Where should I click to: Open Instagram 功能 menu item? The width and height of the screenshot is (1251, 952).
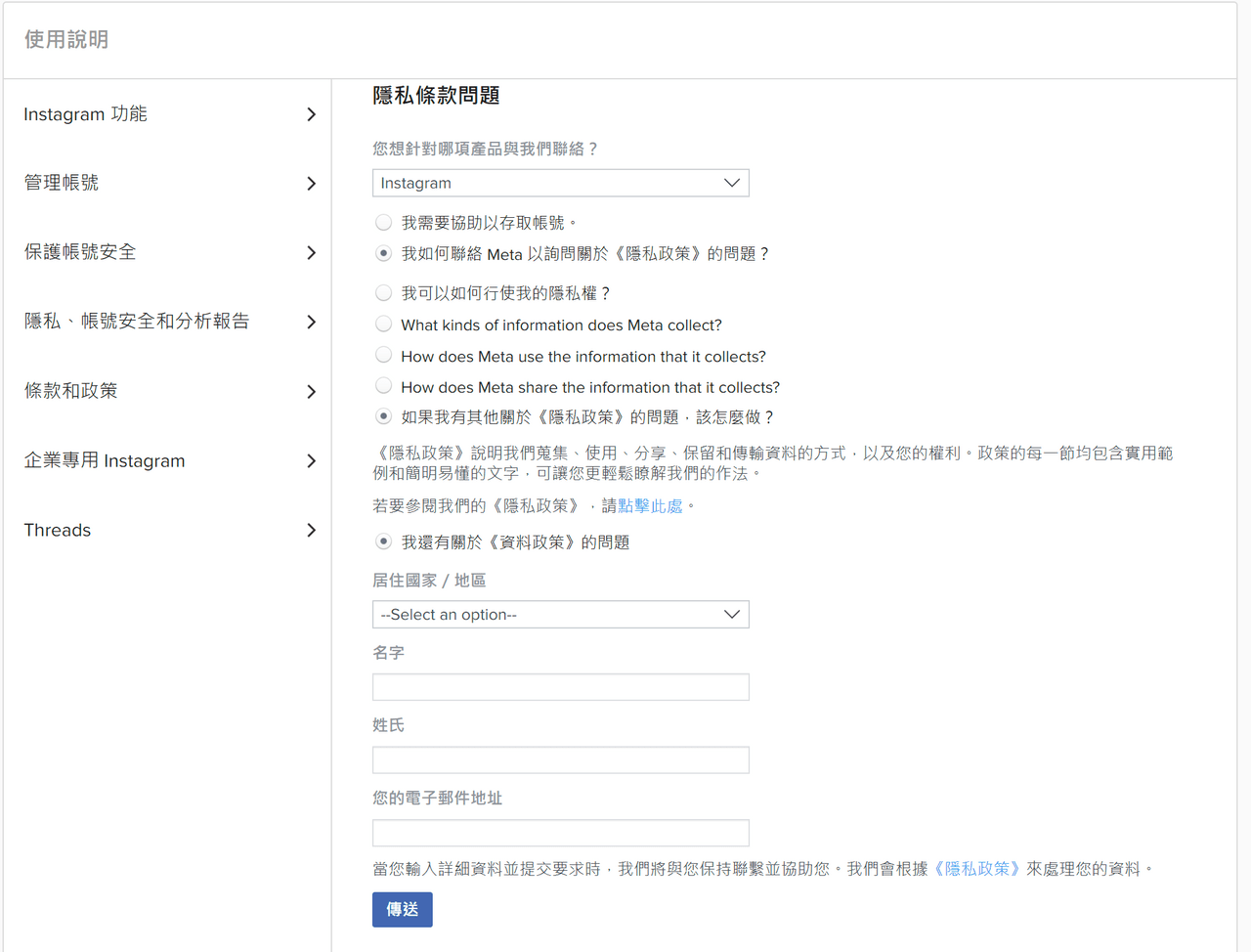[86, 114]
